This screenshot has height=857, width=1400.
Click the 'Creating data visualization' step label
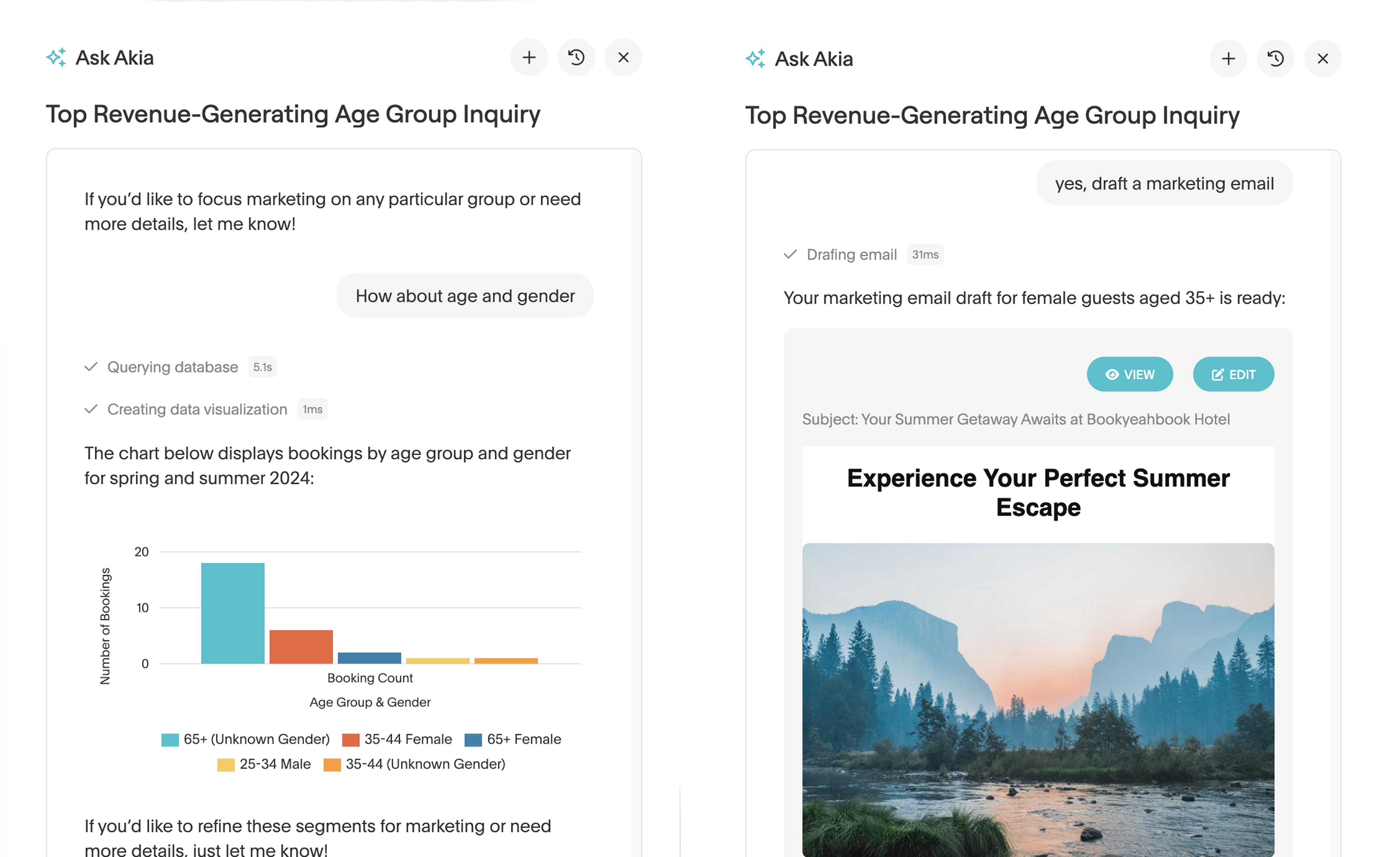pyautogui.click(x=197, y=409)
